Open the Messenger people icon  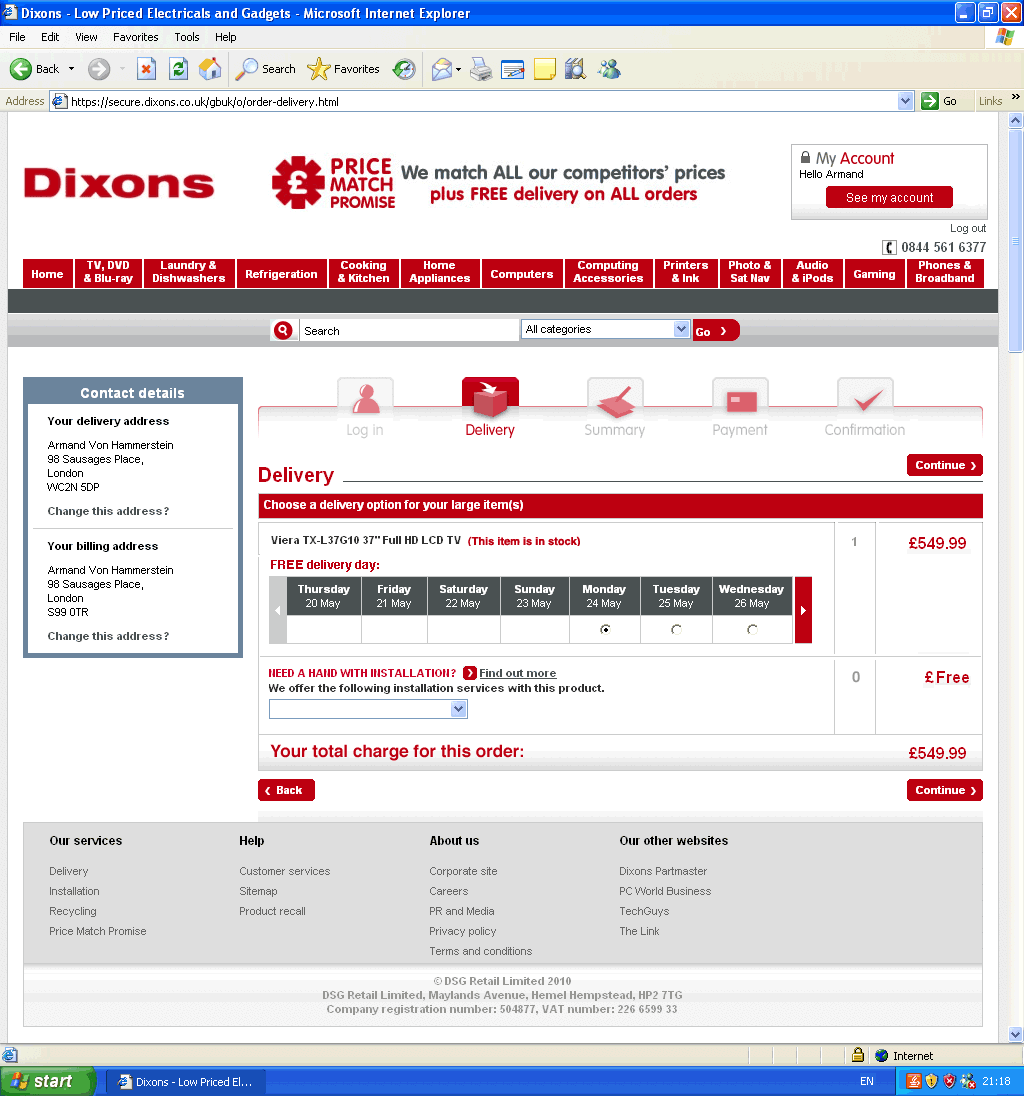pyautogui.click(x=609, y=68)
